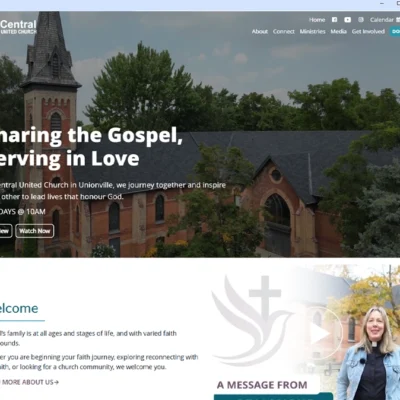
Task: Click the Welcome section heading
Action: pyautogui.click(x=18, y=308)
